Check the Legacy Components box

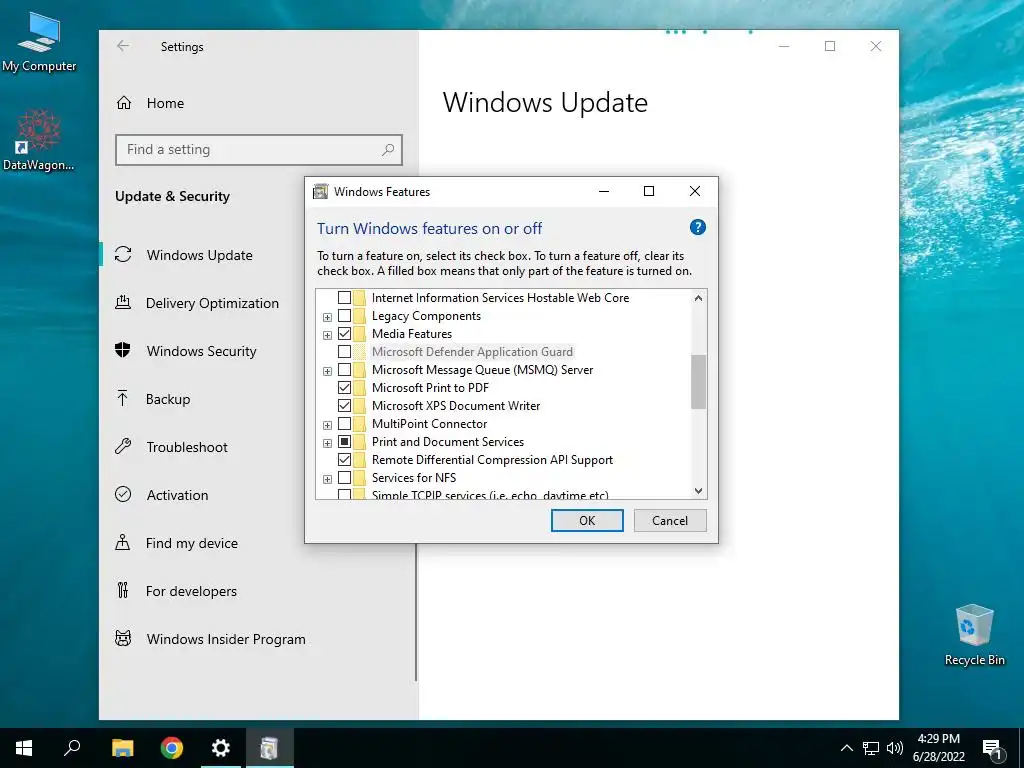344,316
